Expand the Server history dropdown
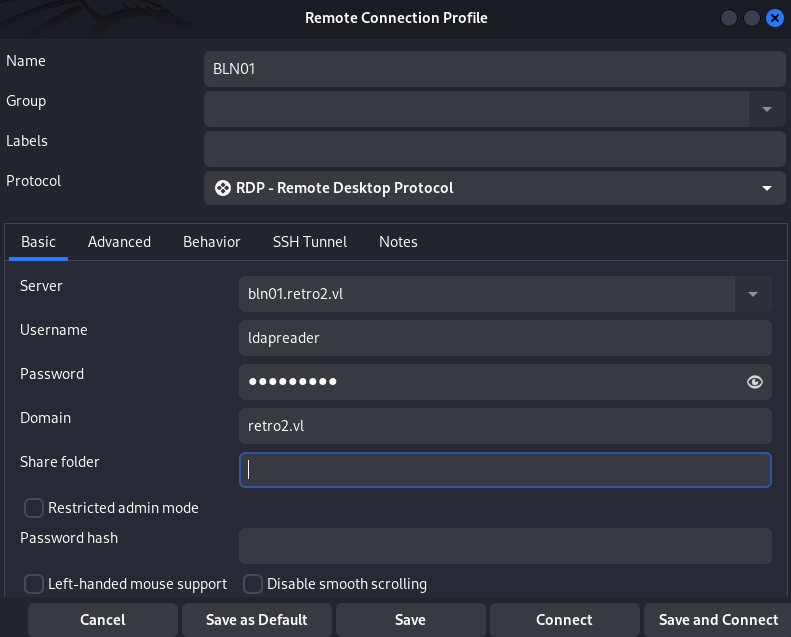The image size is (791, 637). click(x=753, y=294)
